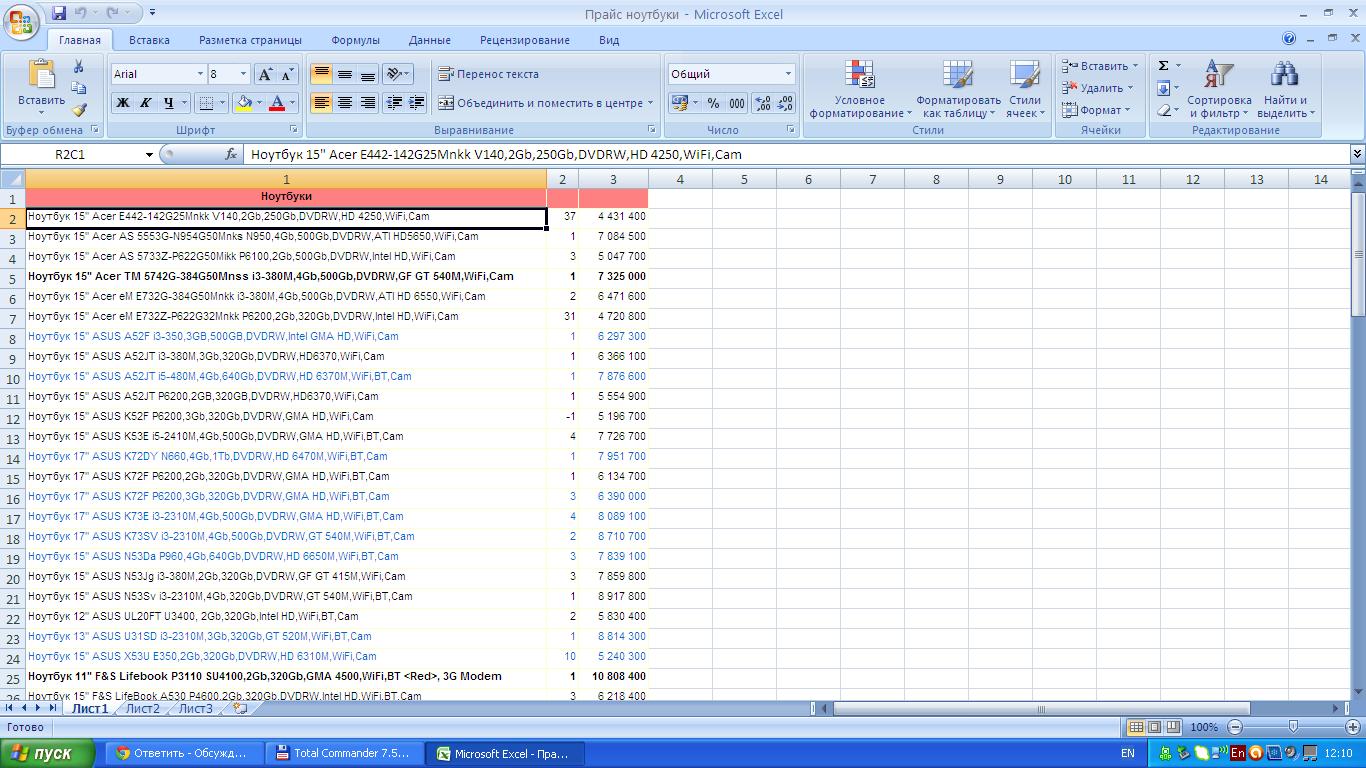Cut selection with the scissors icon
Screen dimensions: 1366x768
[x=79, y=67]
